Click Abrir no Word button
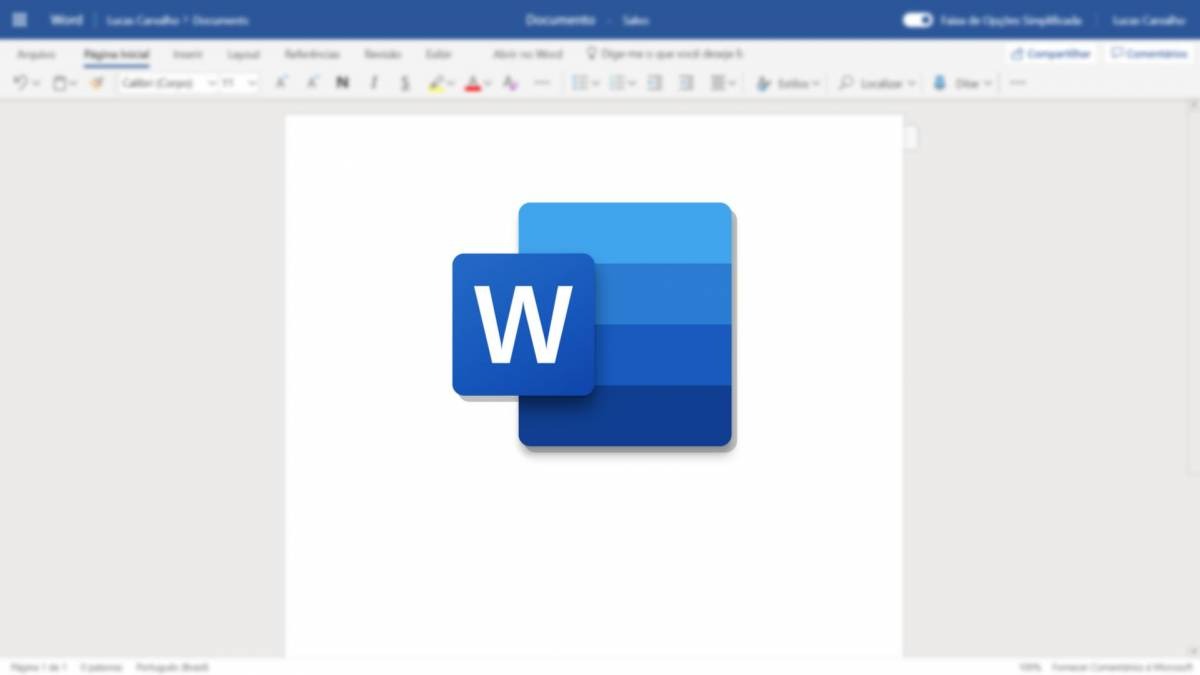 pos(527,54)
